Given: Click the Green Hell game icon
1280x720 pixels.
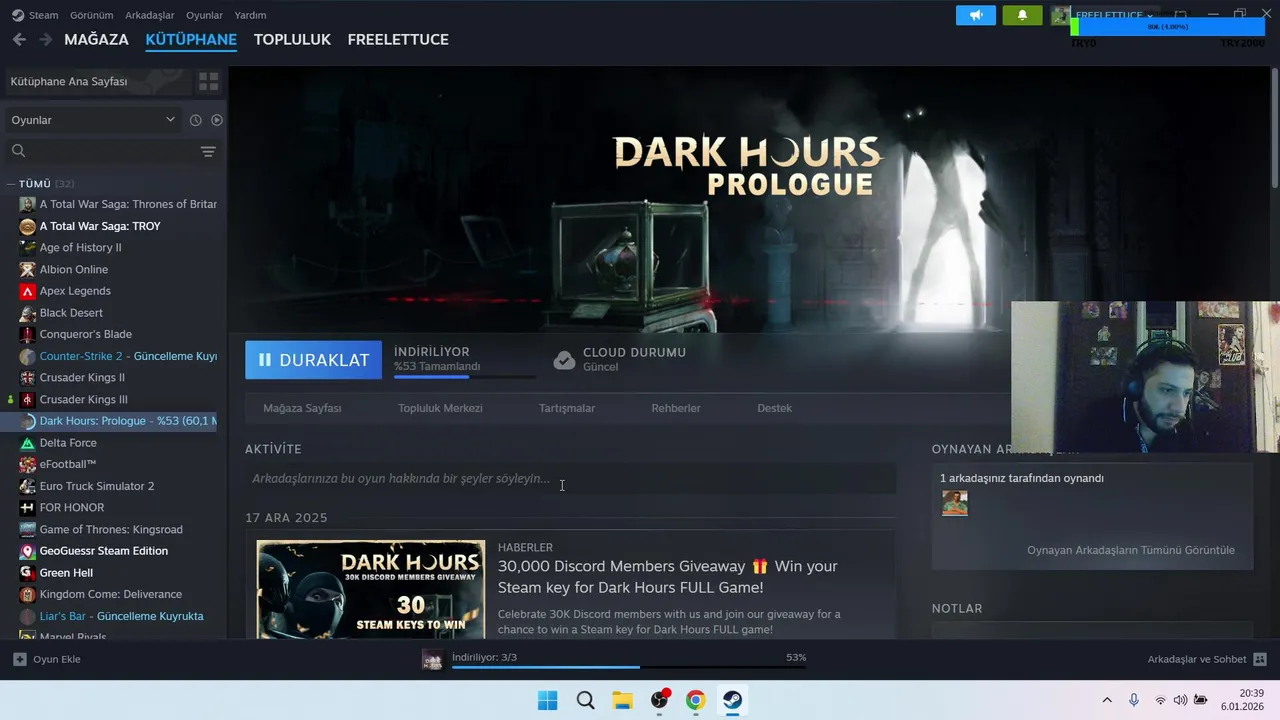Looking at the screenshot, I should click(x=28, y=573).
